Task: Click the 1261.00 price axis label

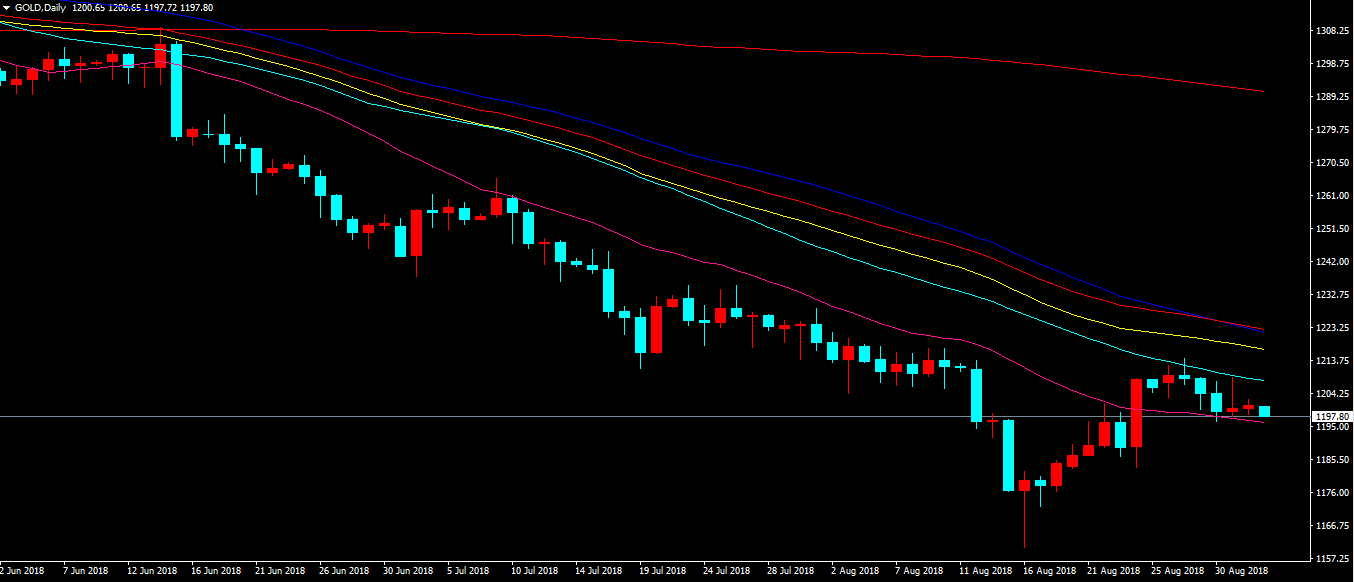Action: pyautogui.click(x=1333, y=196)
